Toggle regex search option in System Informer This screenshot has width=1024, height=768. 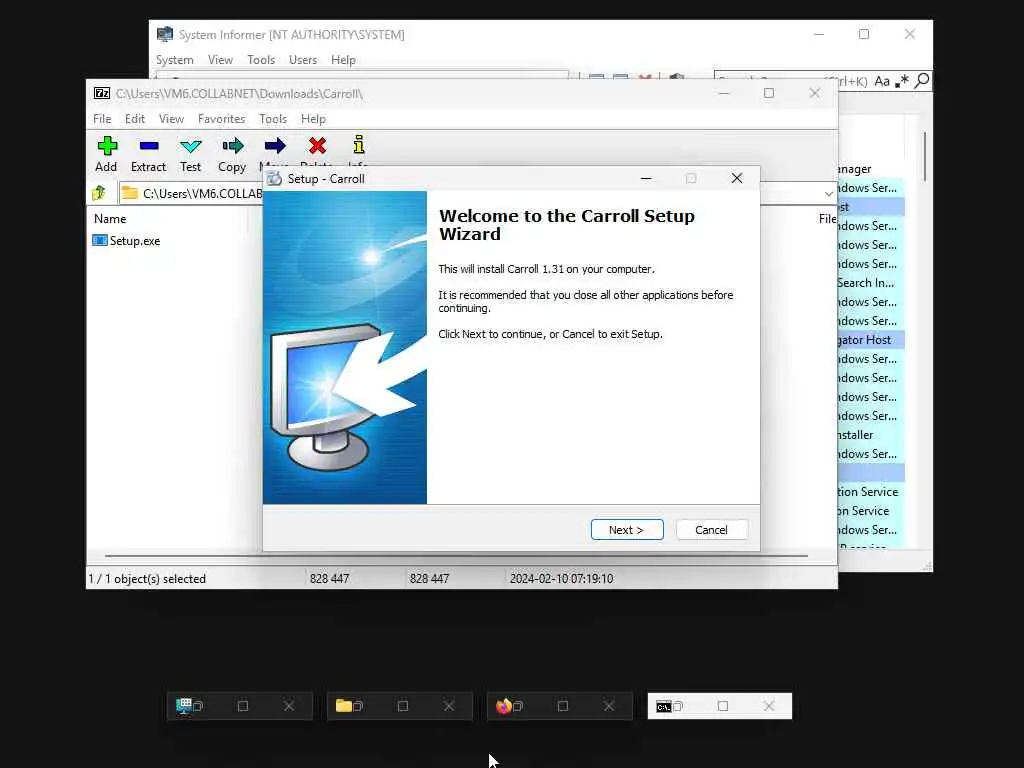click(902, 81)
